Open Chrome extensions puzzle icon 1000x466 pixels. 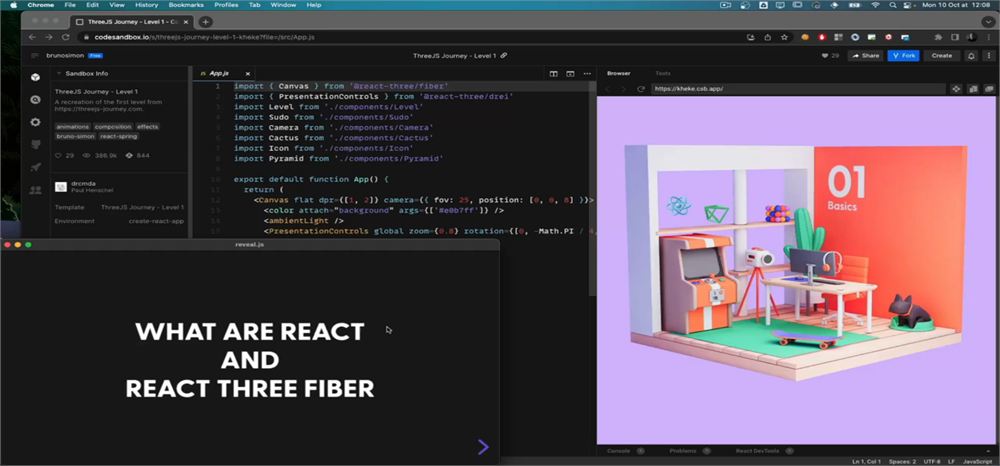(x=938, y=37)
